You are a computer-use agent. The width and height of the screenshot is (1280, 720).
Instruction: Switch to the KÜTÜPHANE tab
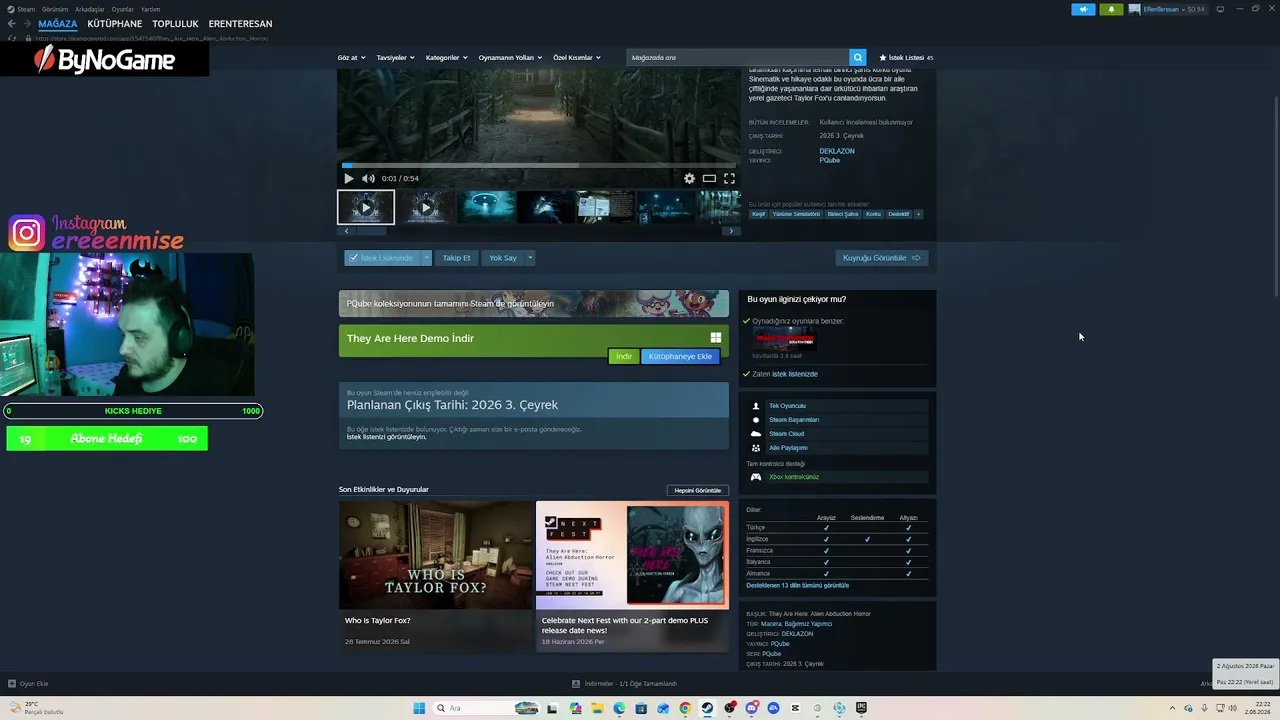pyautogui.click(x=115, y=24)
